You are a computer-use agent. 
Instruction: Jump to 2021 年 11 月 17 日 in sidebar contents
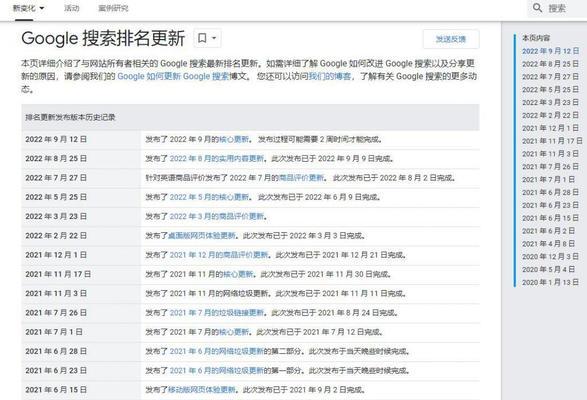coord(552,141)
